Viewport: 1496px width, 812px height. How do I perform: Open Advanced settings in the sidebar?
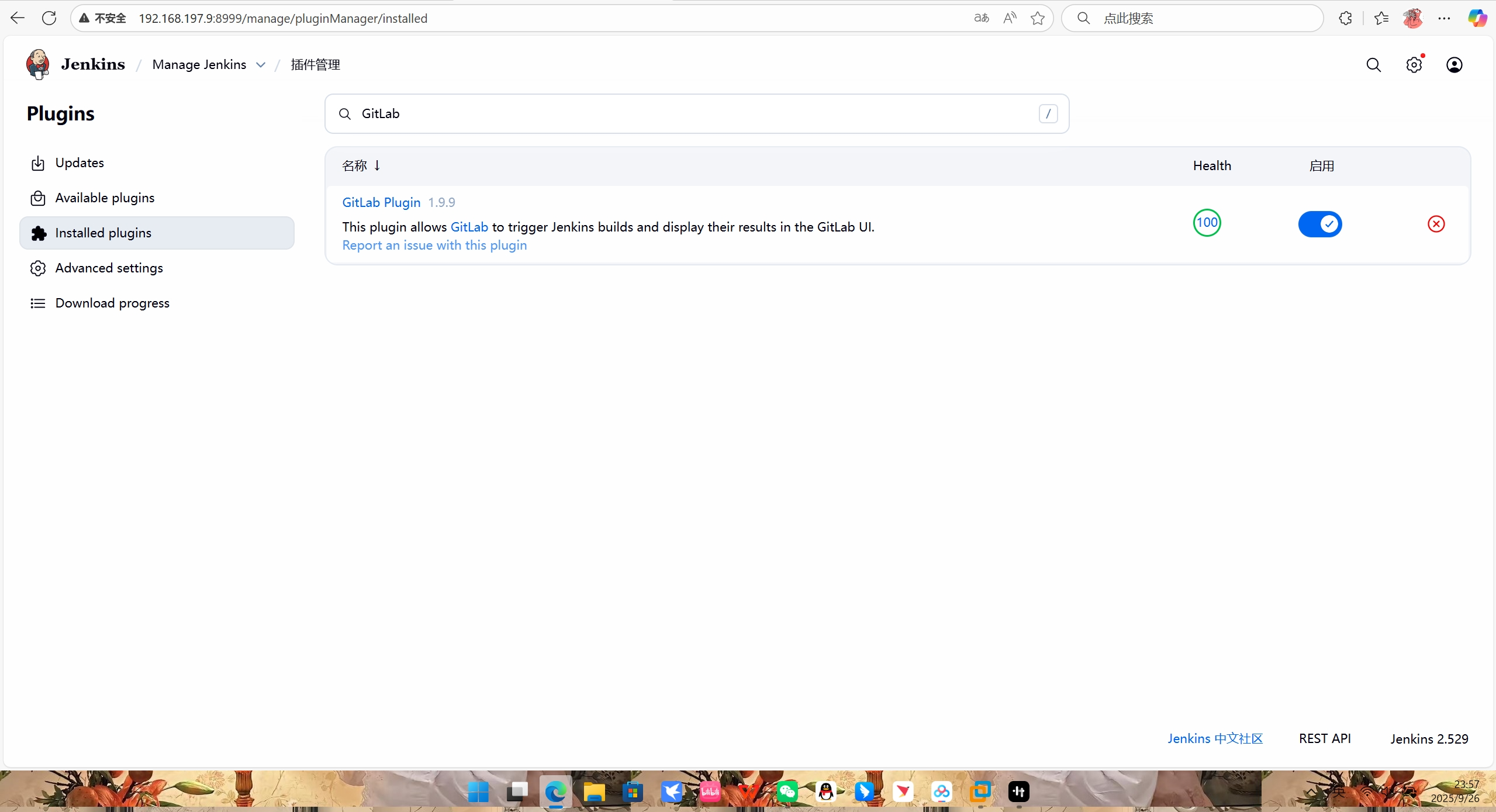[157, 268]
